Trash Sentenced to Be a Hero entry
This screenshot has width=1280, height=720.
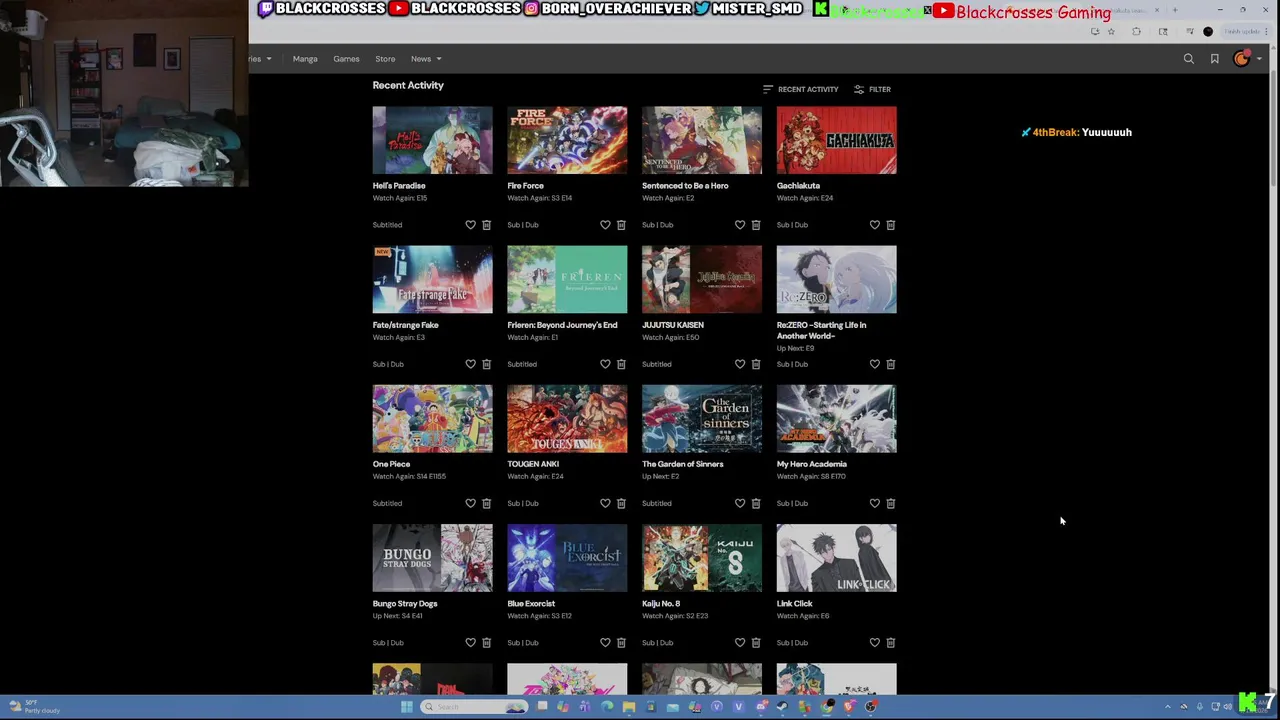[756, 225]
